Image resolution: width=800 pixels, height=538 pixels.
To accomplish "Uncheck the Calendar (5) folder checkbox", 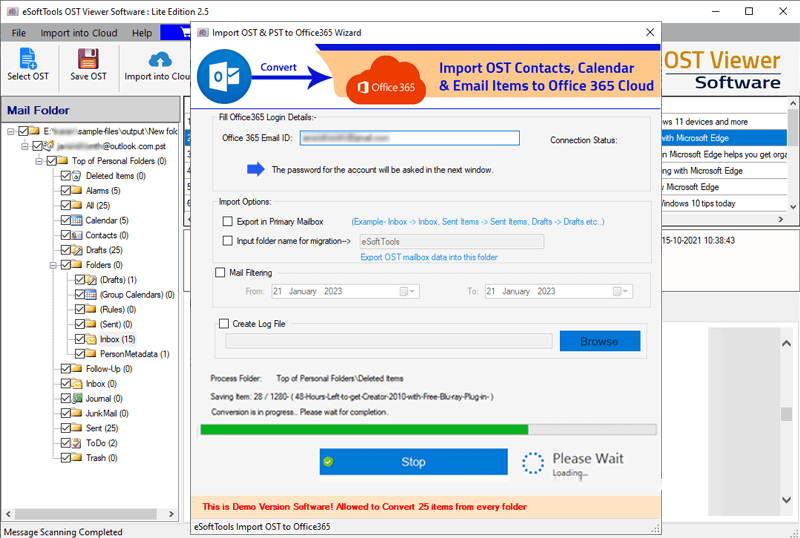I will (x=65, y=221).
